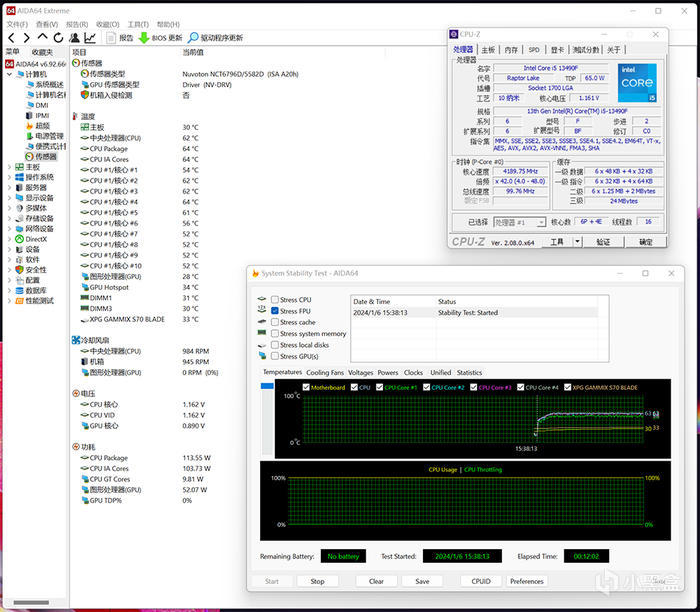Enable the Stress CPU checkbox
This screenshot has height=612, width=700.
(275, 300)
